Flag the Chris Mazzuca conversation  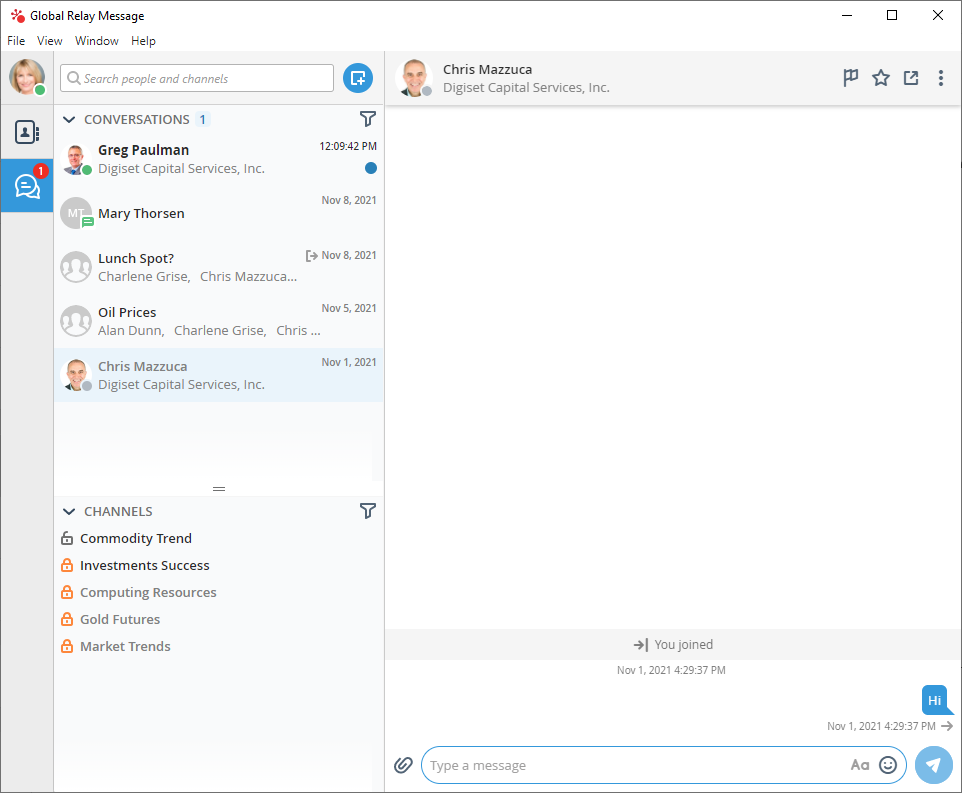tap(850, 78)
